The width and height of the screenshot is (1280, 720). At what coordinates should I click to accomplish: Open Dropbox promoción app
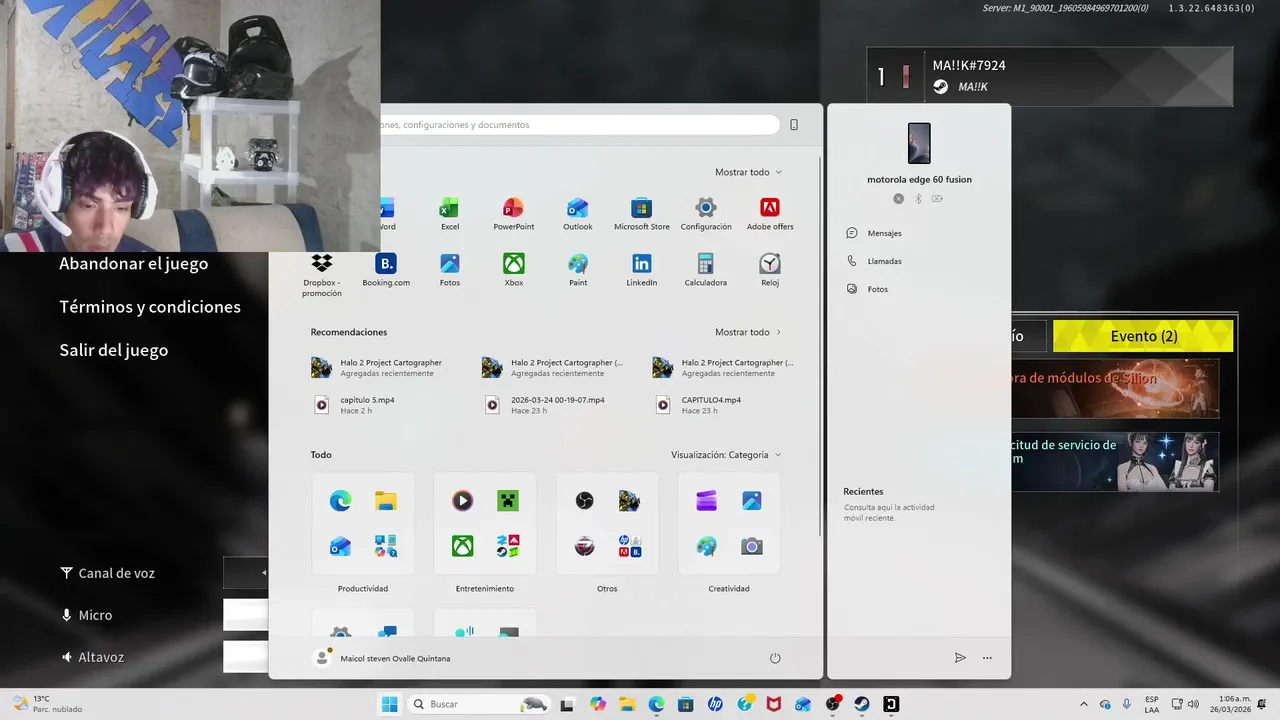(322, 264)
